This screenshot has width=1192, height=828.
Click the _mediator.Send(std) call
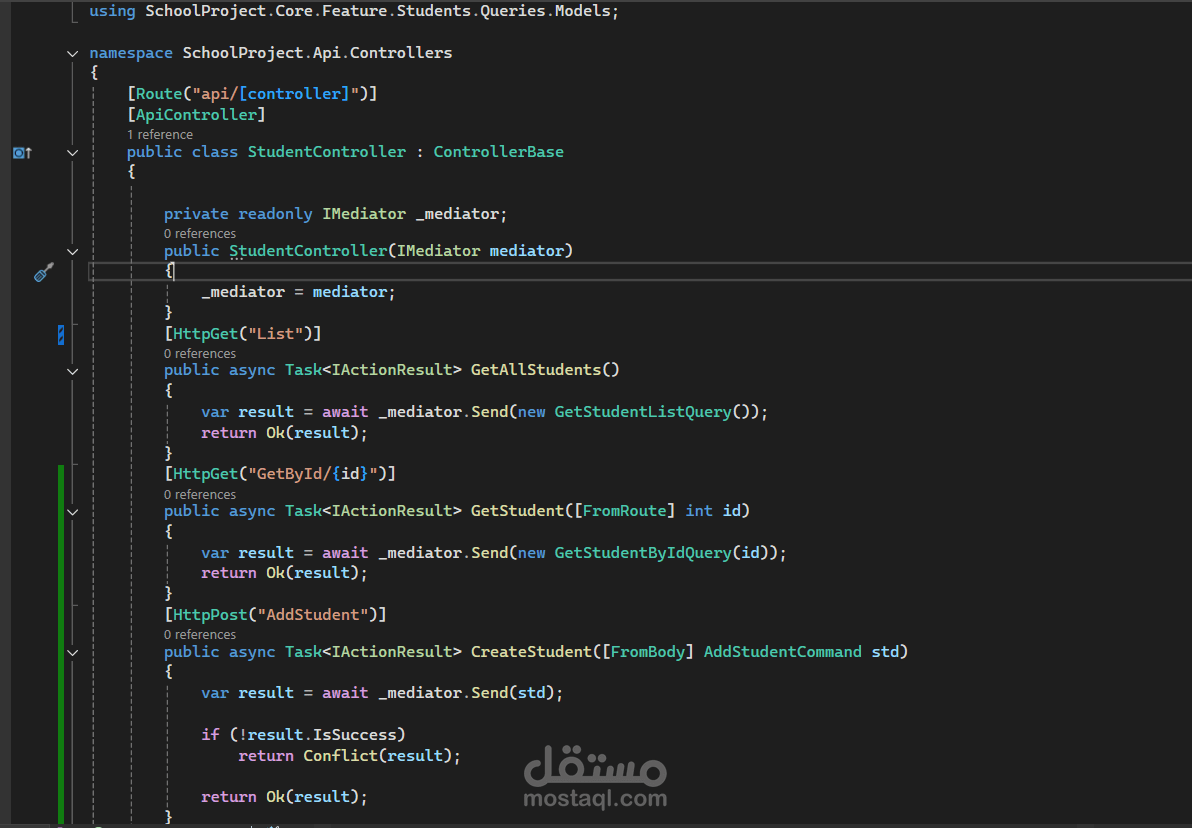coord(467,692)
